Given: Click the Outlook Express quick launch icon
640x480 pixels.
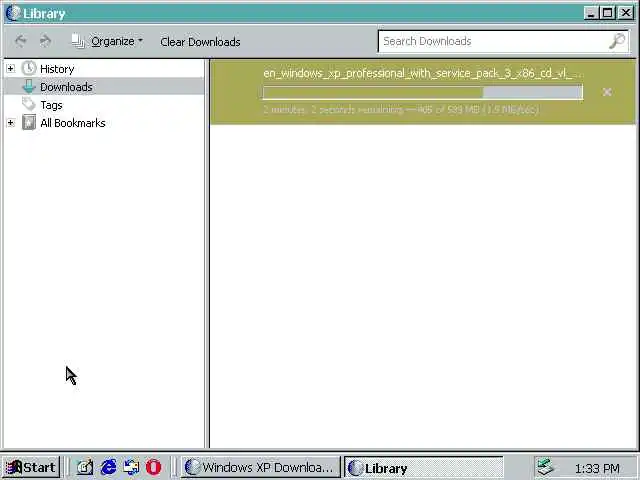Looking at the screenshot, I should point(131,467).
